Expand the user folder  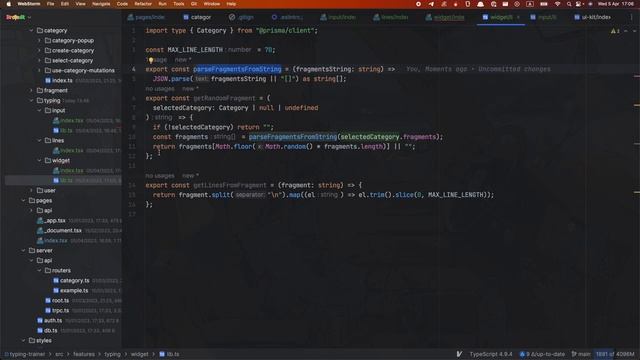click(31, 191)
